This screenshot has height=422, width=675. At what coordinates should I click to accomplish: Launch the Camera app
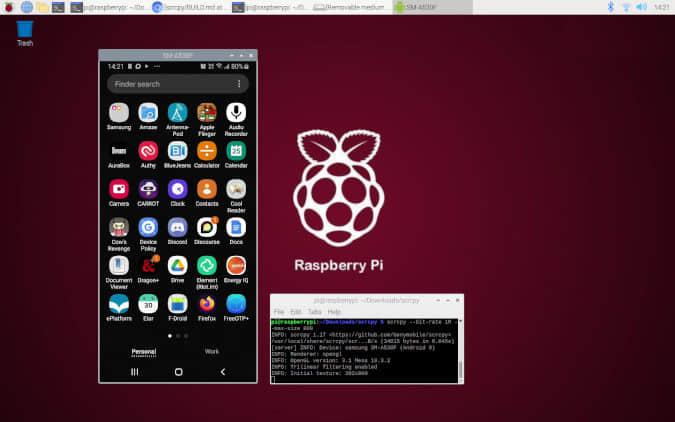point(119,189)
